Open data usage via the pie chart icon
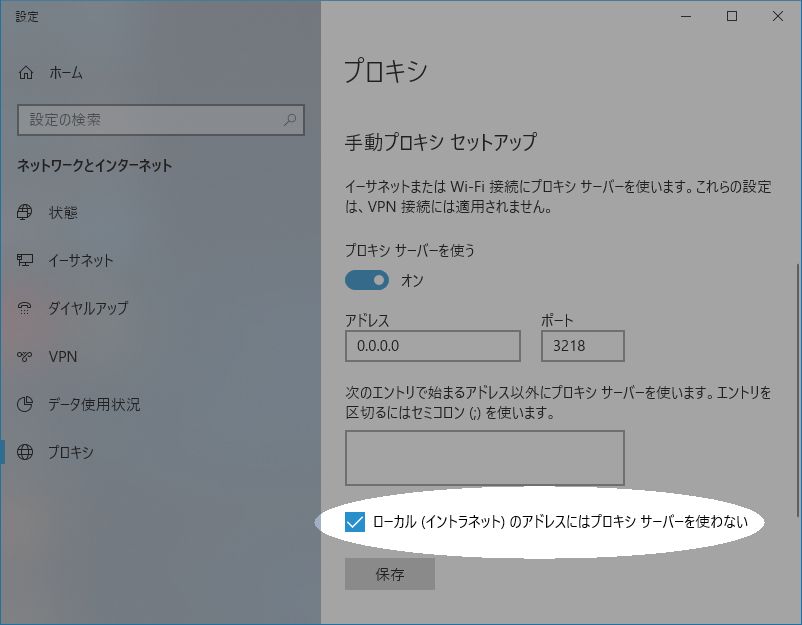Screen dimensions: 802x625 23,405
